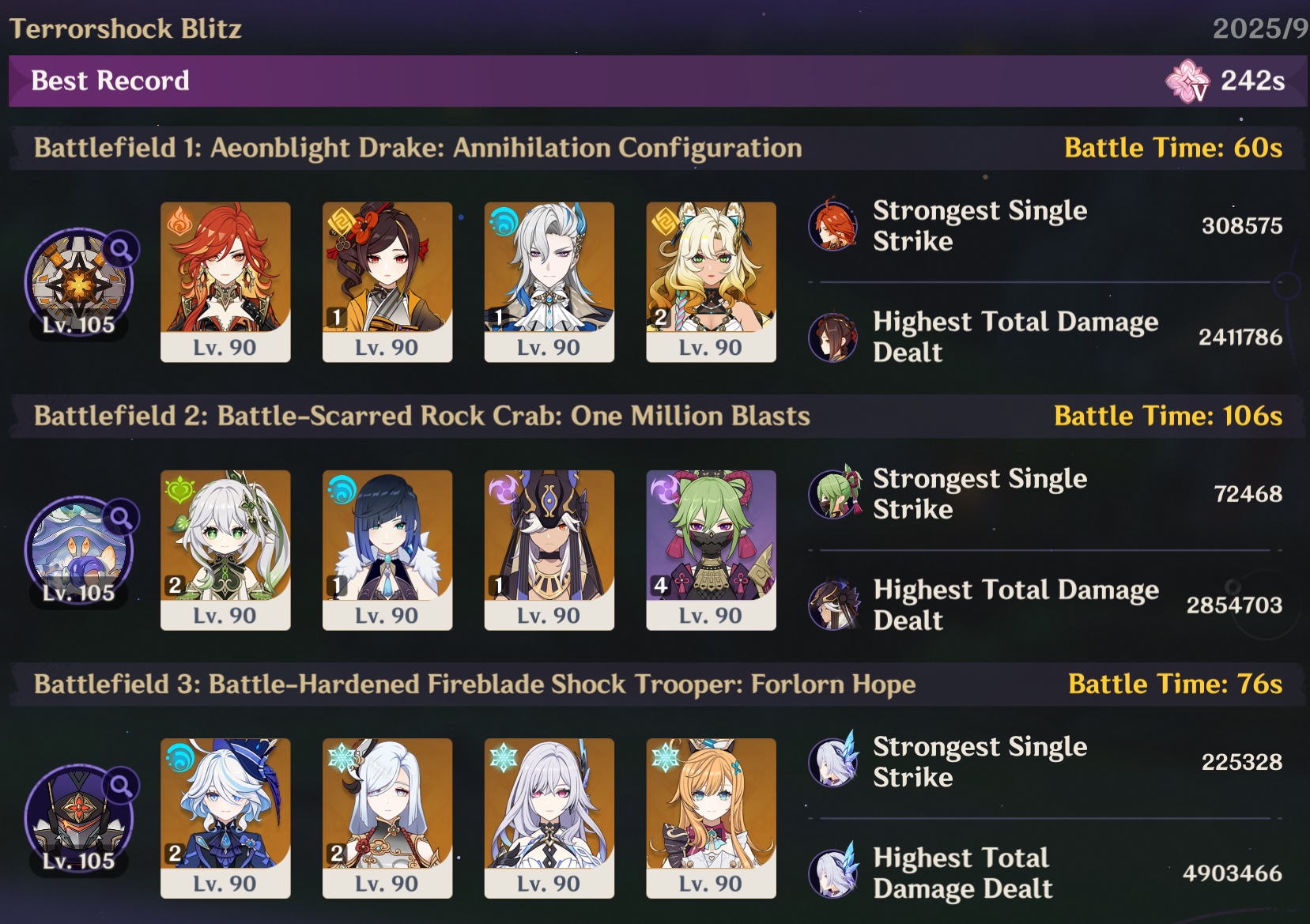Click the Highest Total Damage avatar in Battlefield 2
1310x924 pixels.
[833, 605]
